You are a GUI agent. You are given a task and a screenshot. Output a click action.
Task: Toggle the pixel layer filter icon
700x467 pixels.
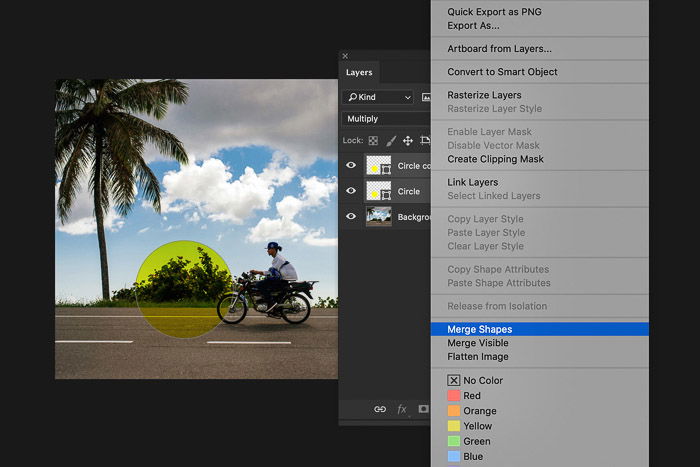(x=426, y=97)
